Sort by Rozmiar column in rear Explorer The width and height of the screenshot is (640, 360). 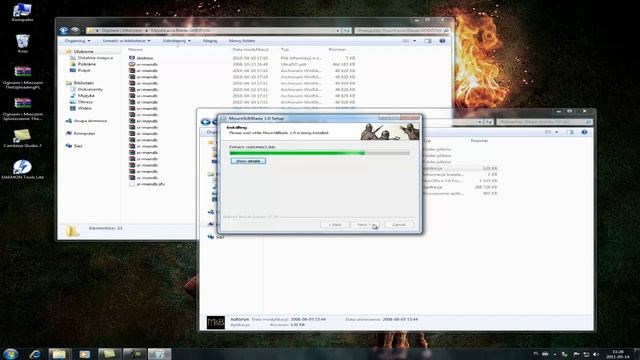pos(337,49)
